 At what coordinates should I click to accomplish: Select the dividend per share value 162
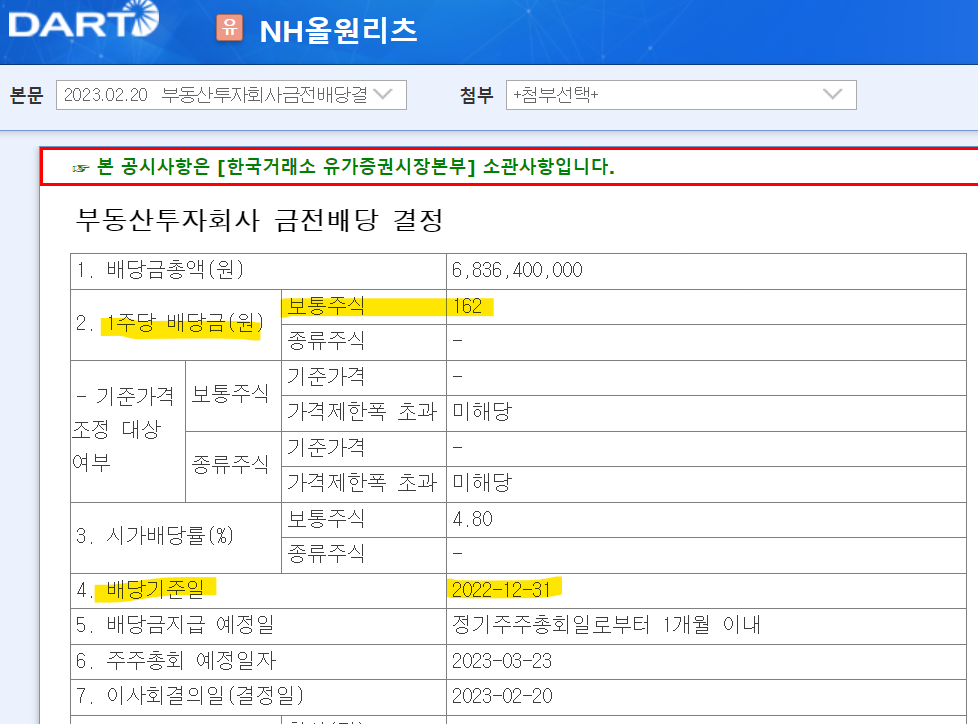(x=467, y=306)
